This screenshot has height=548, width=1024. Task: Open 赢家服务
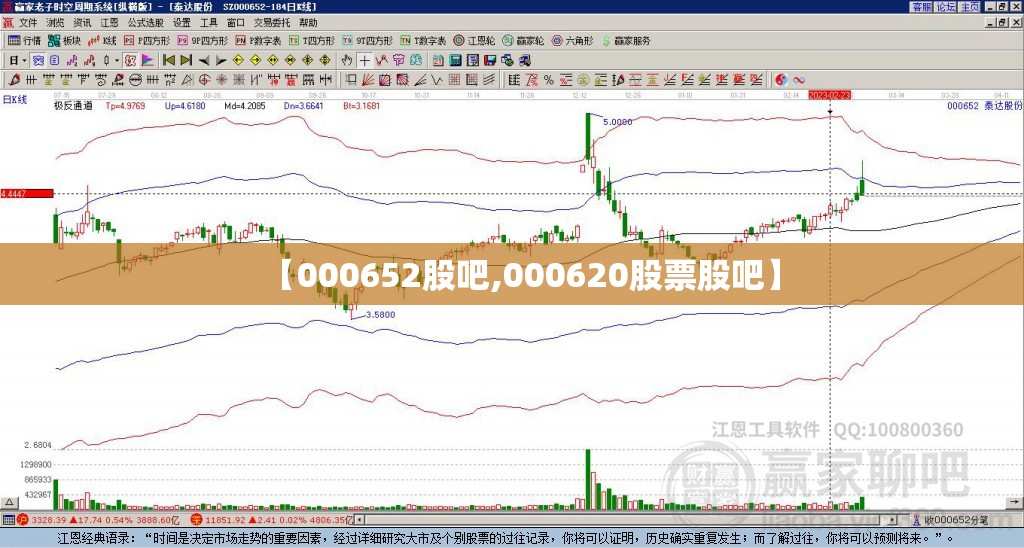coord(626,40)
